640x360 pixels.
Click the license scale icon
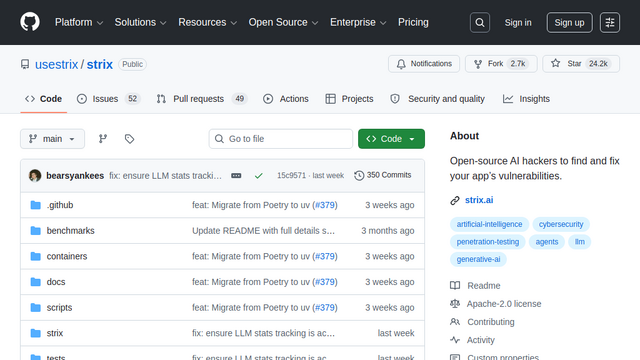click(x=455, y=304)
